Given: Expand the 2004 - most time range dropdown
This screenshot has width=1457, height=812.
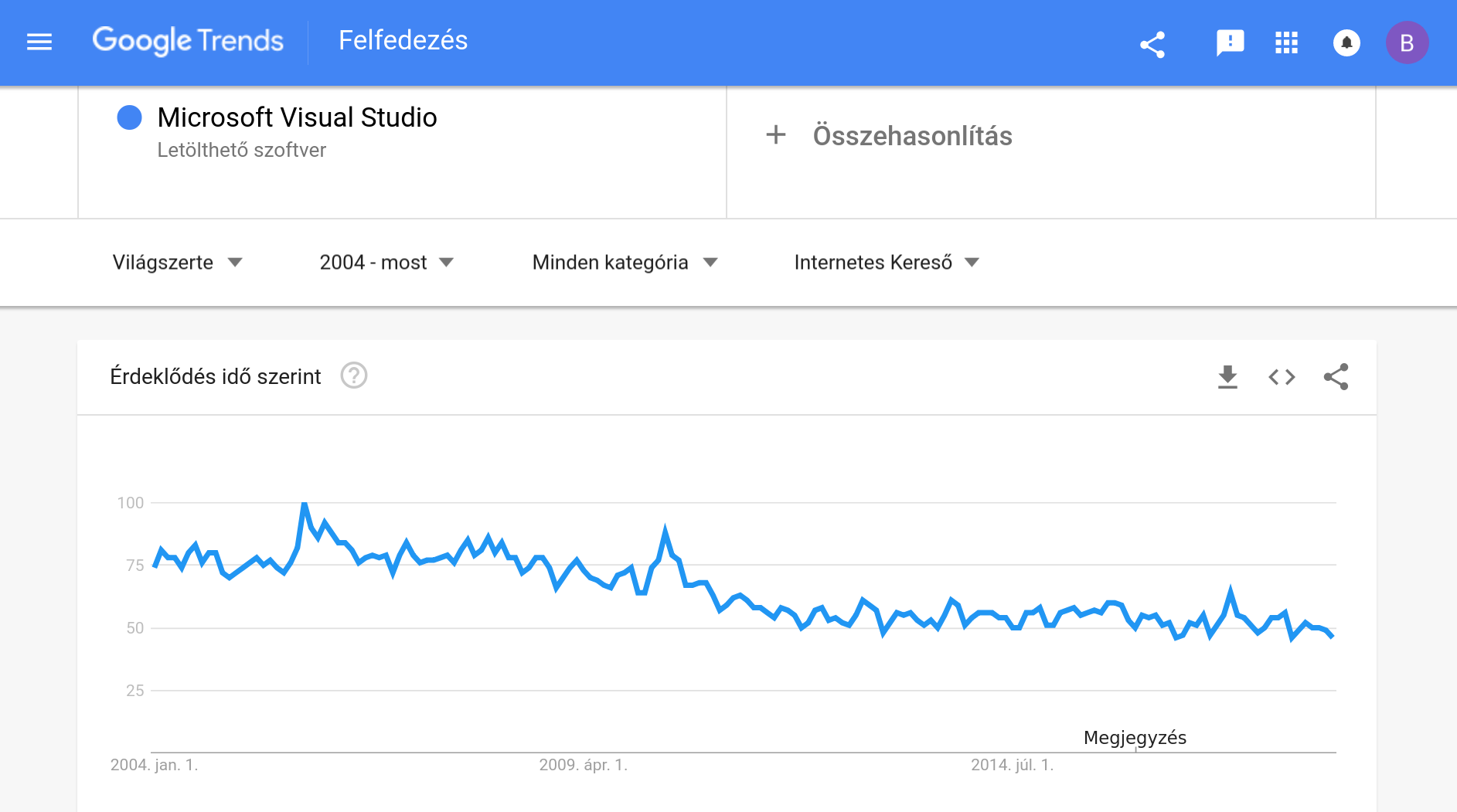Looking at the screenshot, I should 386,263.
